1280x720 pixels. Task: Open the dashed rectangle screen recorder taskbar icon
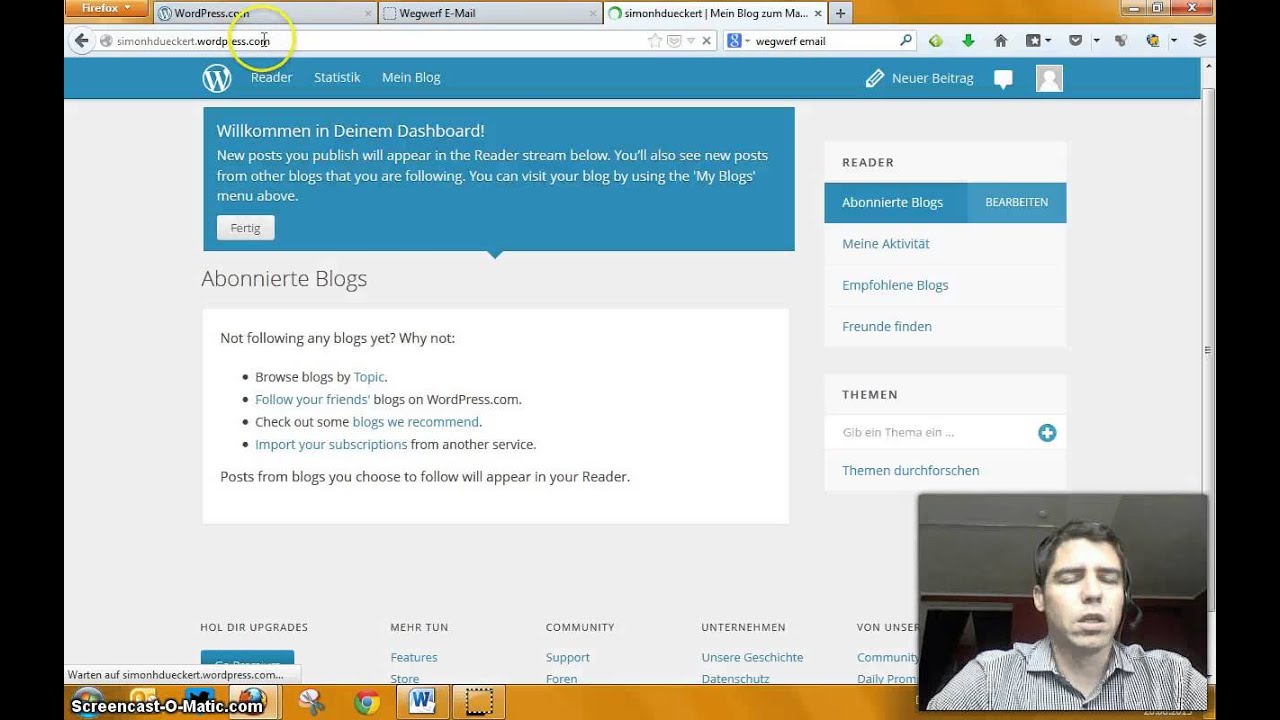click(479, 702)
